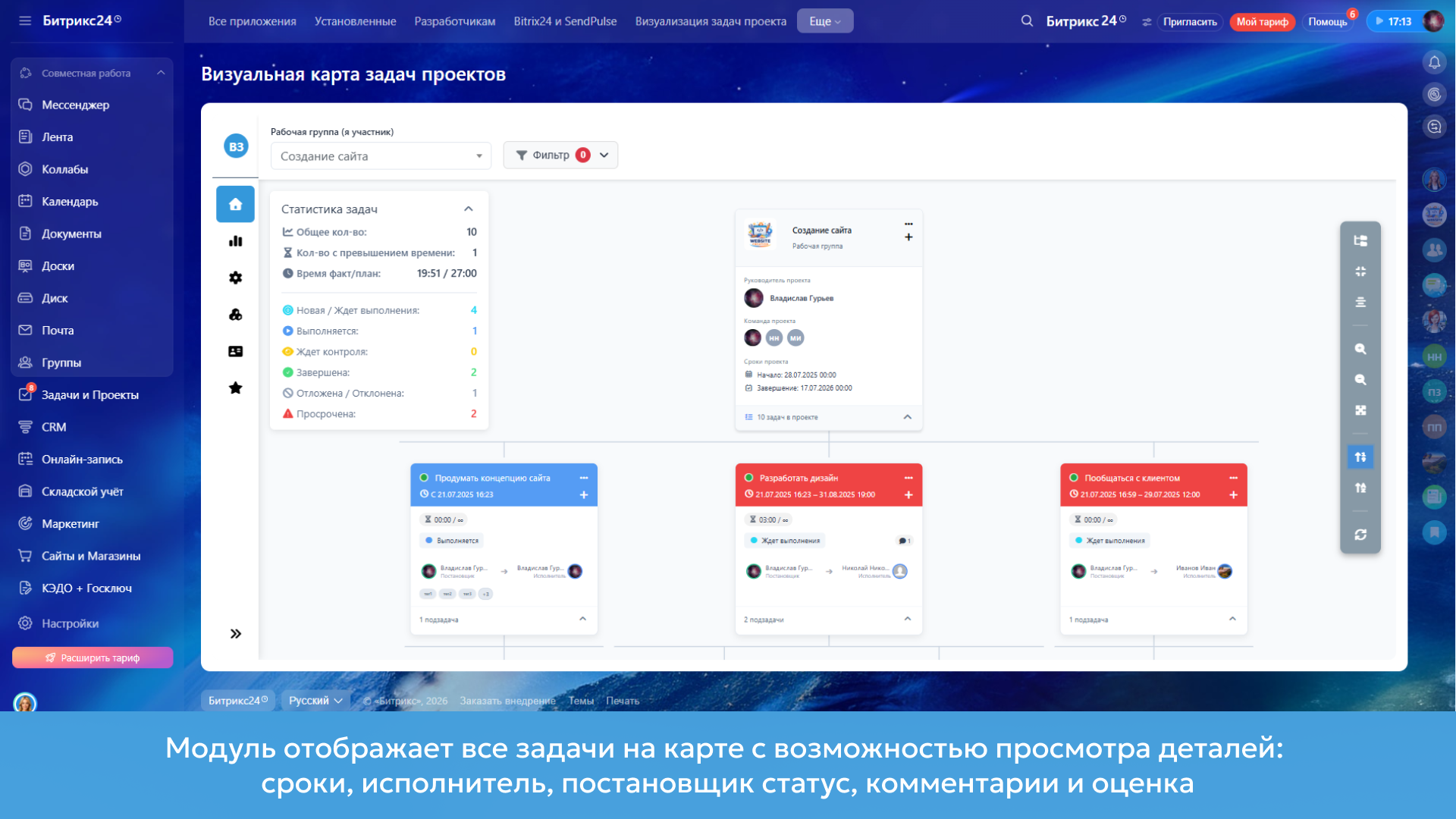Open the bar chart statistics view

tap(235, 241)
